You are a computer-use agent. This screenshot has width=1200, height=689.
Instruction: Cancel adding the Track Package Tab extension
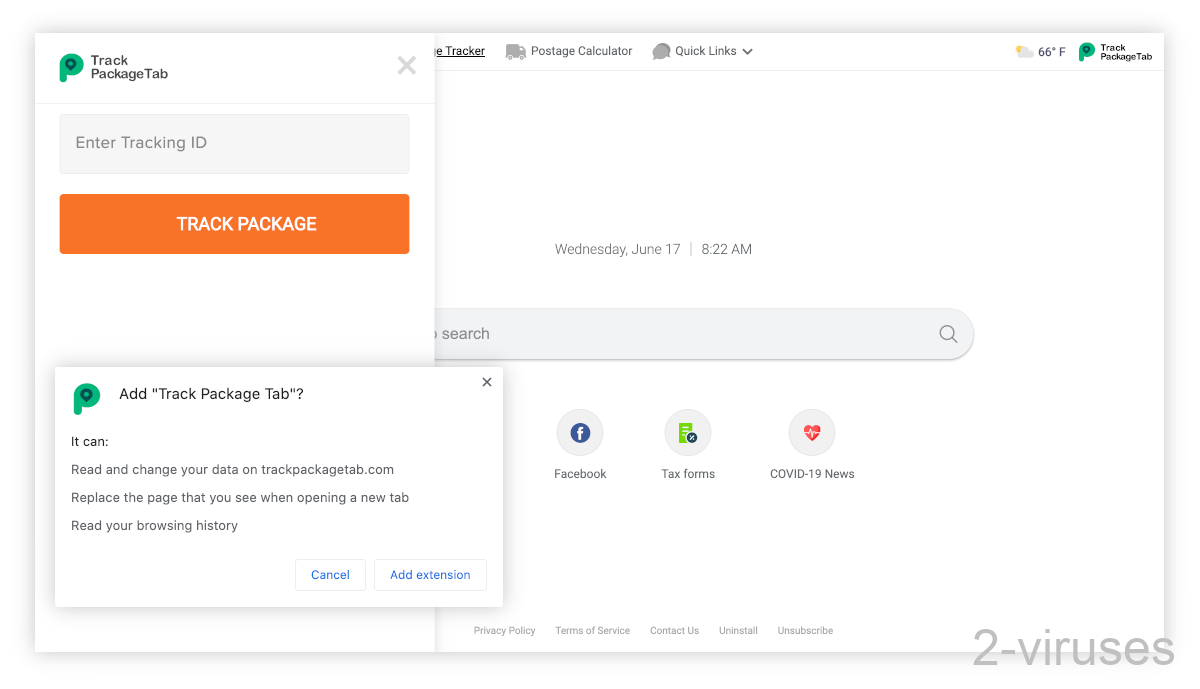click(330, 574)
